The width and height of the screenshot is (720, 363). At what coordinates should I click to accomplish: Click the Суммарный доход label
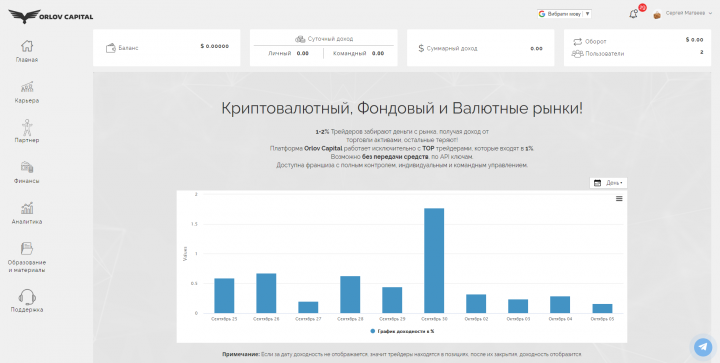point(452,48)
